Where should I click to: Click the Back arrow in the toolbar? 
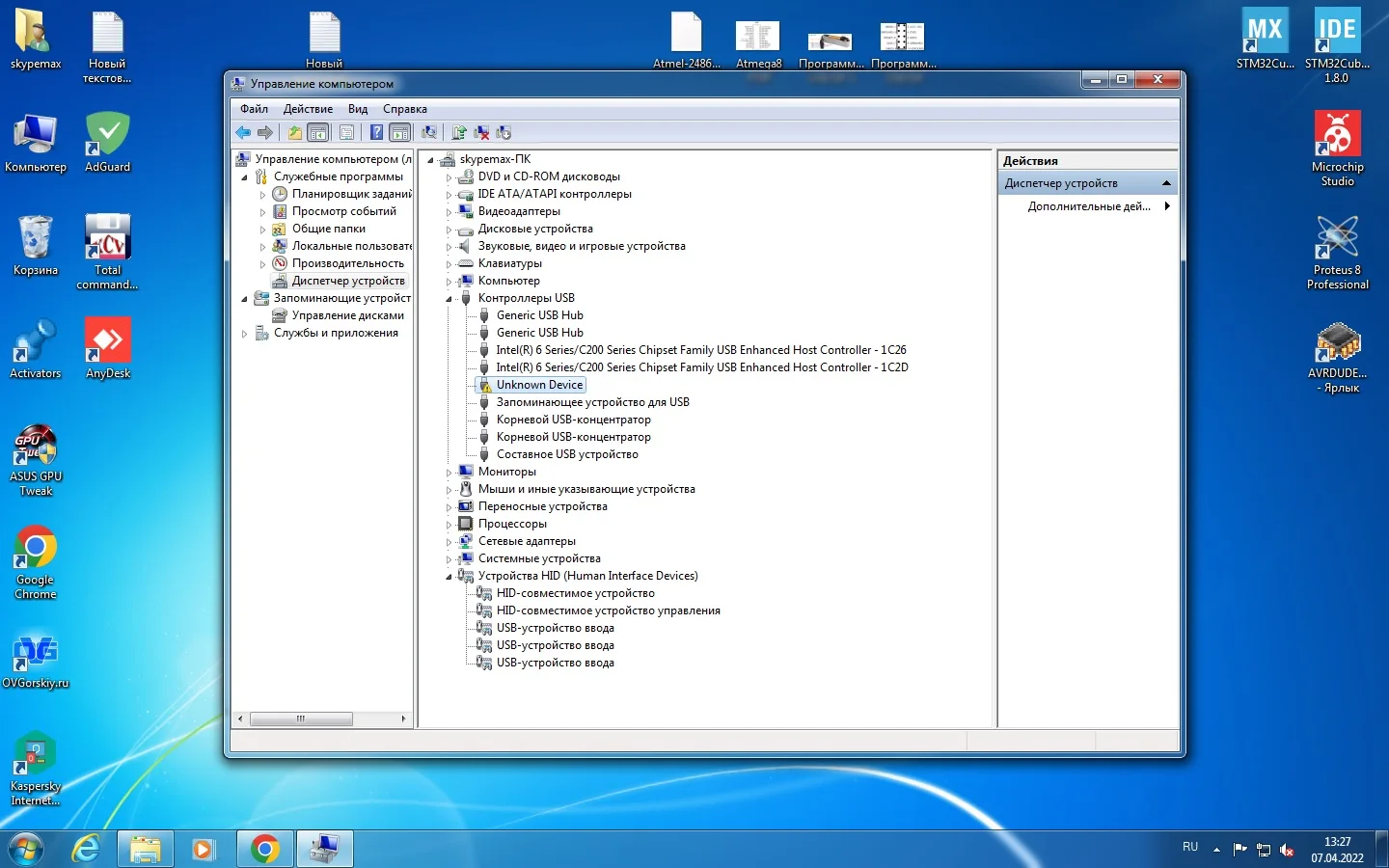pyautogui.click(x=243, y=133)
